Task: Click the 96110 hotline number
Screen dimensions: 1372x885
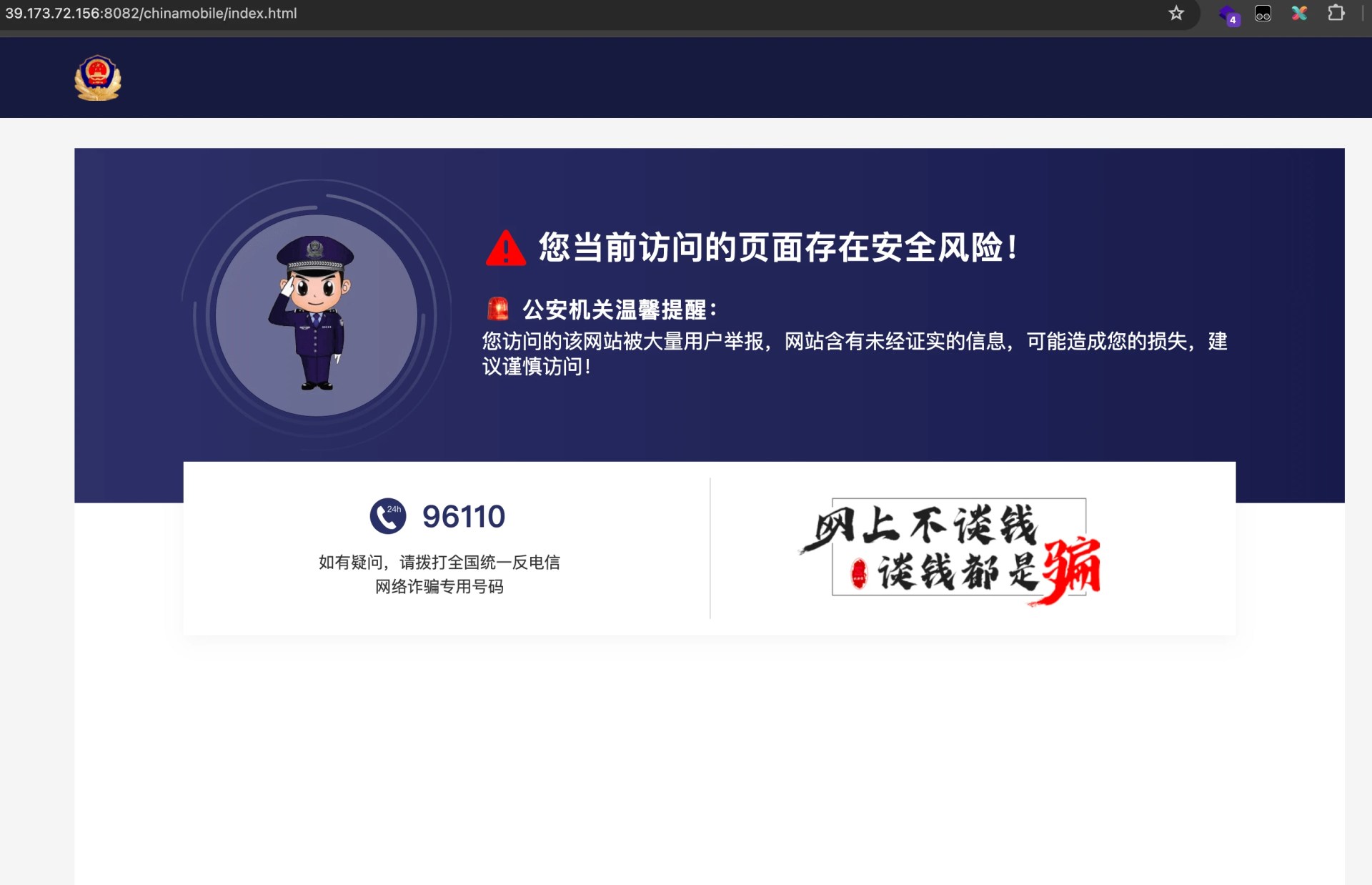Action: (463, 515)
